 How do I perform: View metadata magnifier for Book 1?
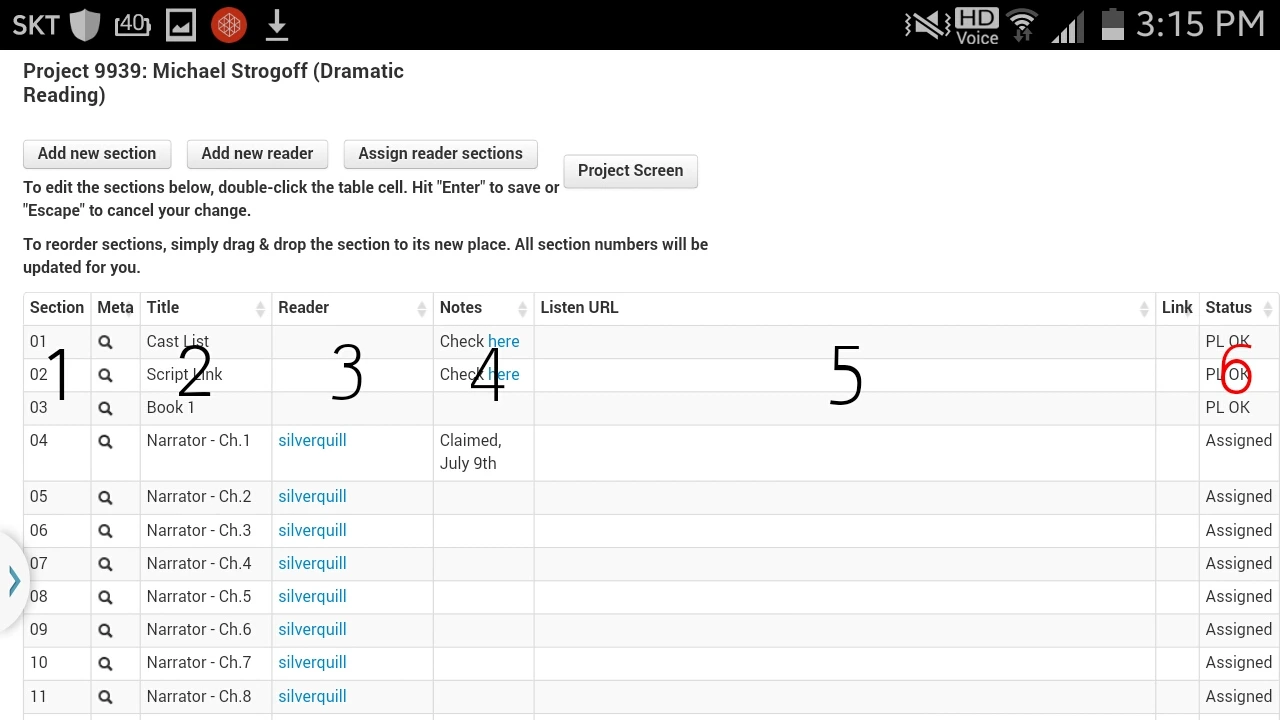(x=105, y=407)
